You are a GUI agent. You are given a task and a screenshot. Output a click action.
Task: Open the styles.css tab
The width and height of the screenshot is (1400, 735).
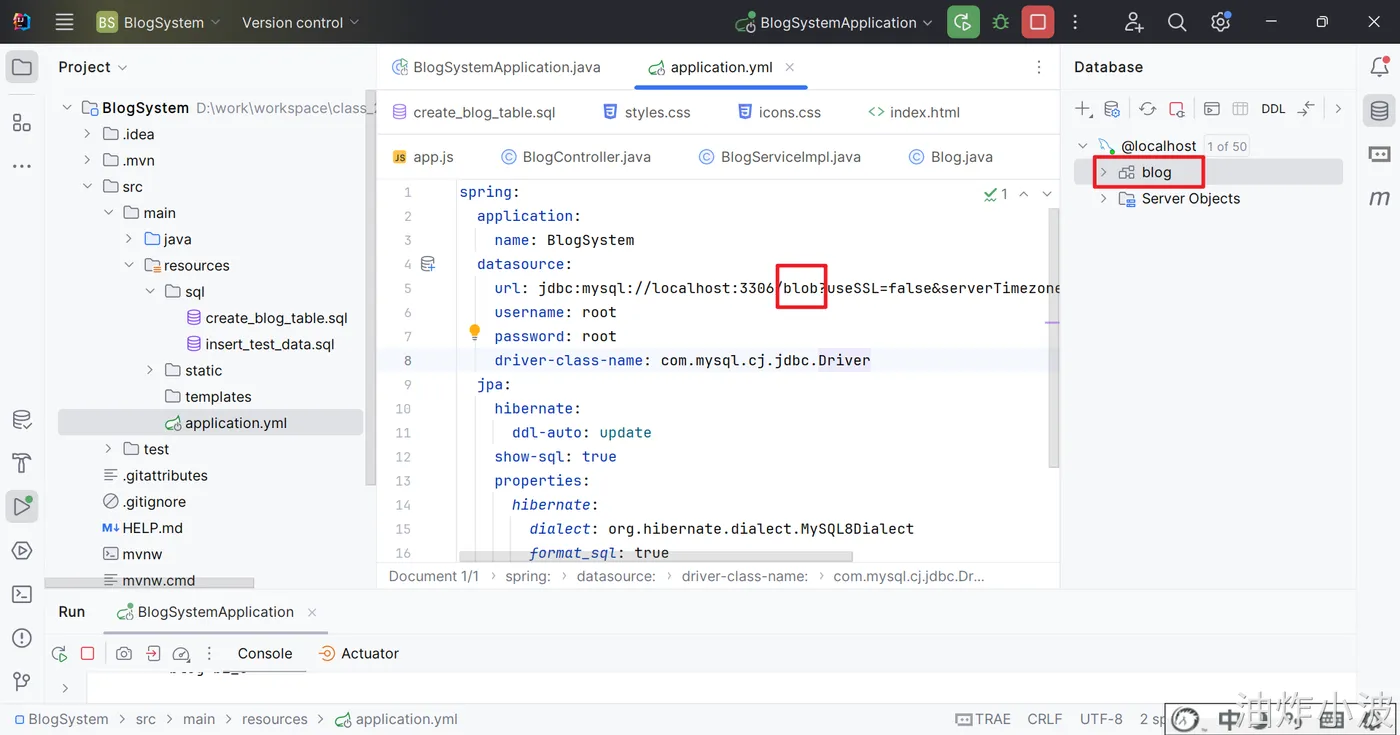click(646, 112)
